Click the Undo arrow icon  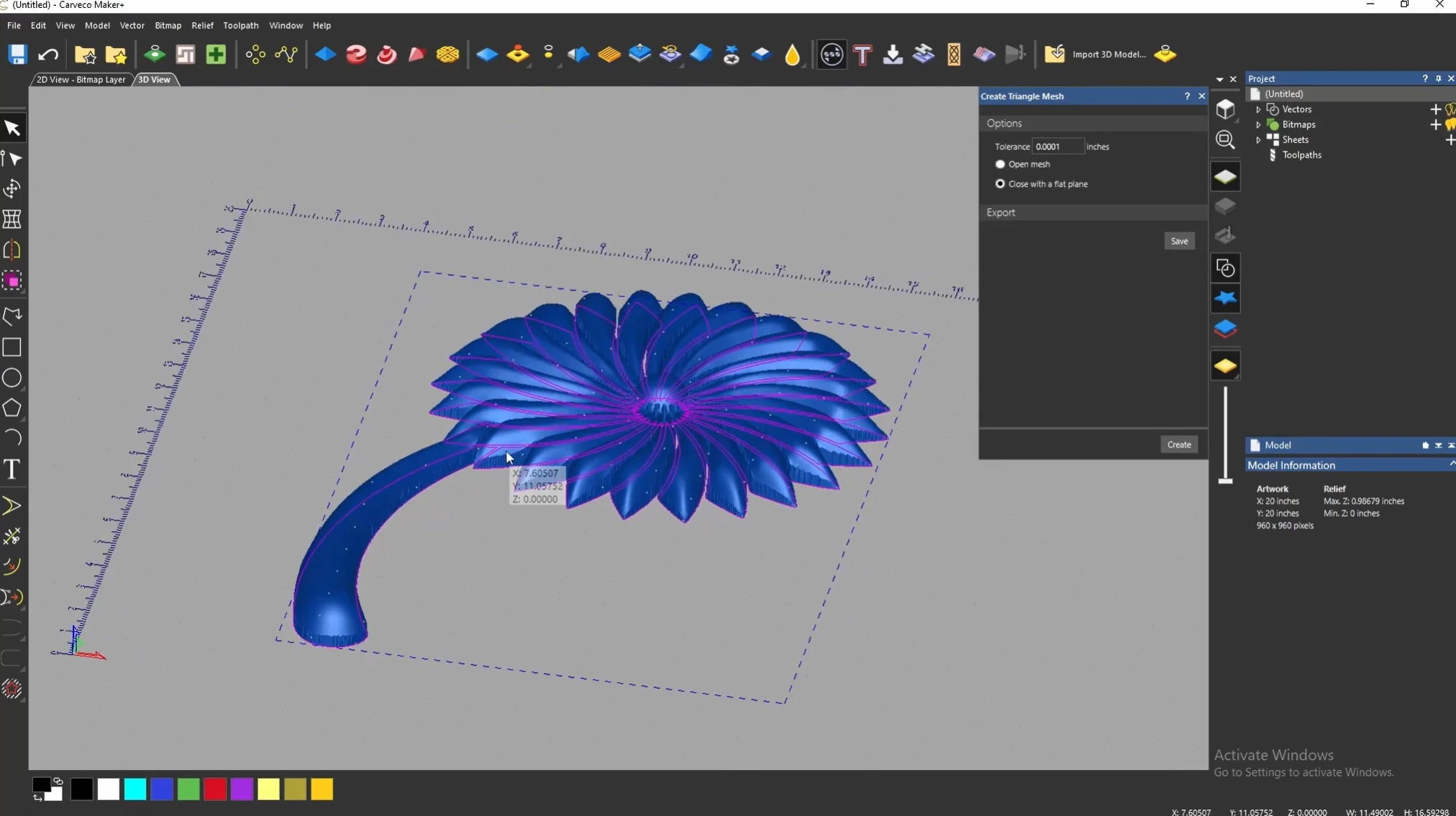point(48,55)
